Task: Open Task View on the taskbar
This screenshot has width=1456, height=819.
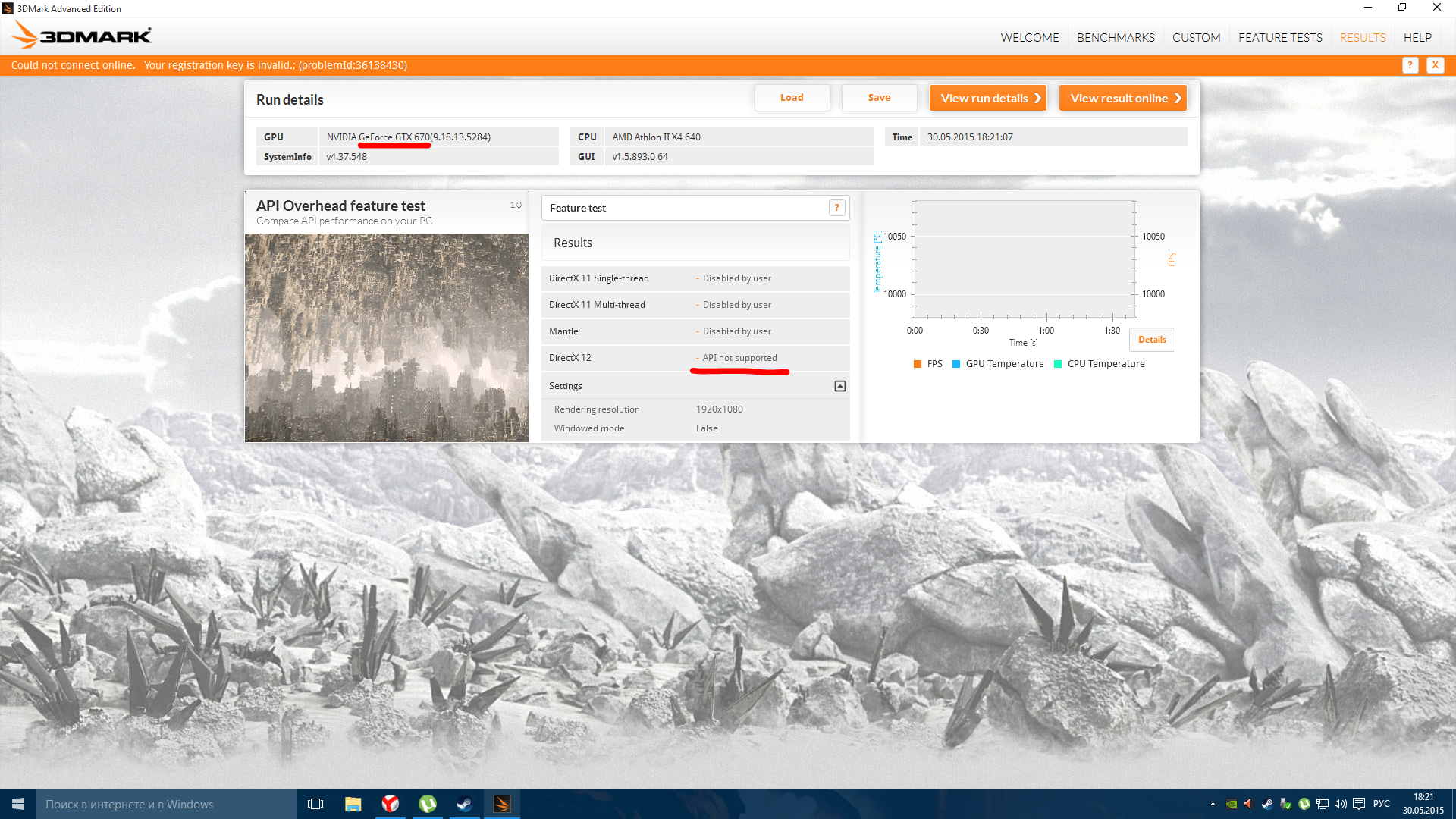Action: click(x=315, y=804)
